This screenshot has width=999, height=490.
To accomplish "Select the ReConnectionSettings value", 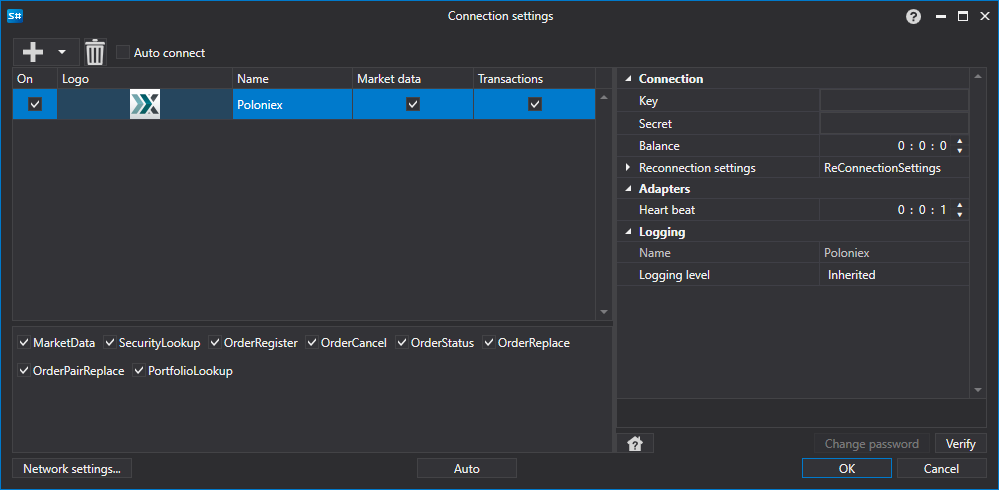I will 882,168.
